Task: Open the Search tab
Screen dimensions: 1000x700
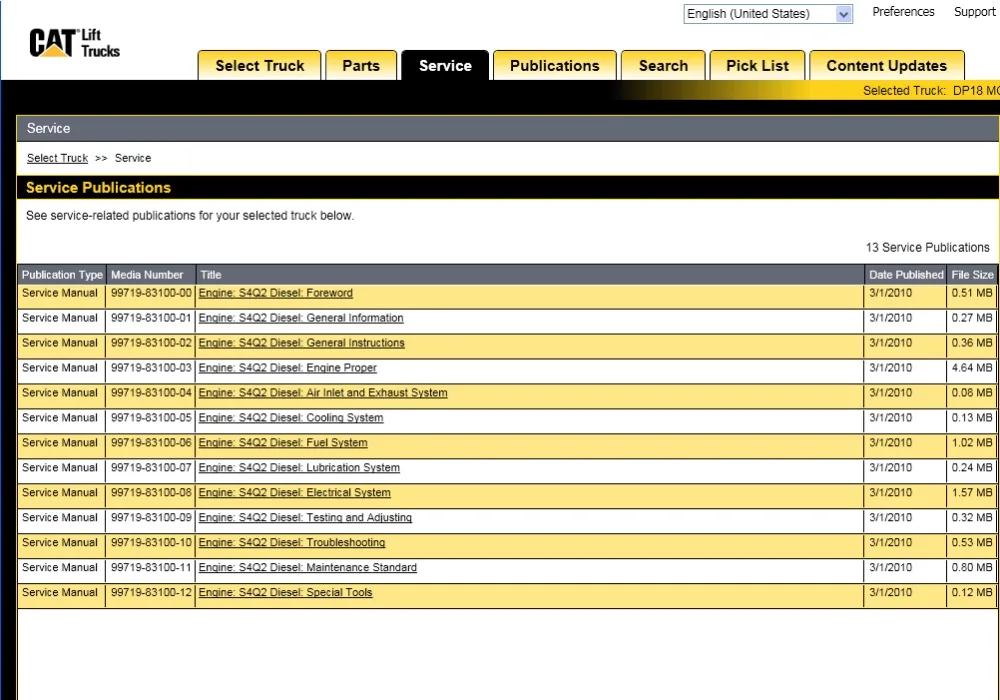Action: [663, 66]
